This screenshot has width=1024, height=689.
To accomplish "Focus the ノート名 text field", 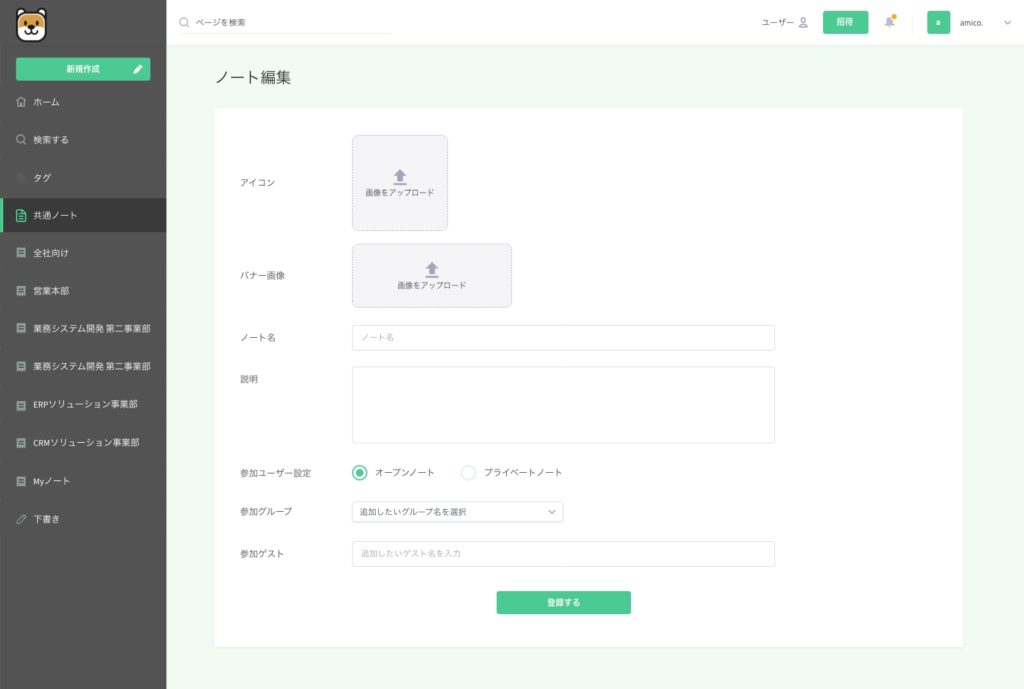I will pos(563,338).
